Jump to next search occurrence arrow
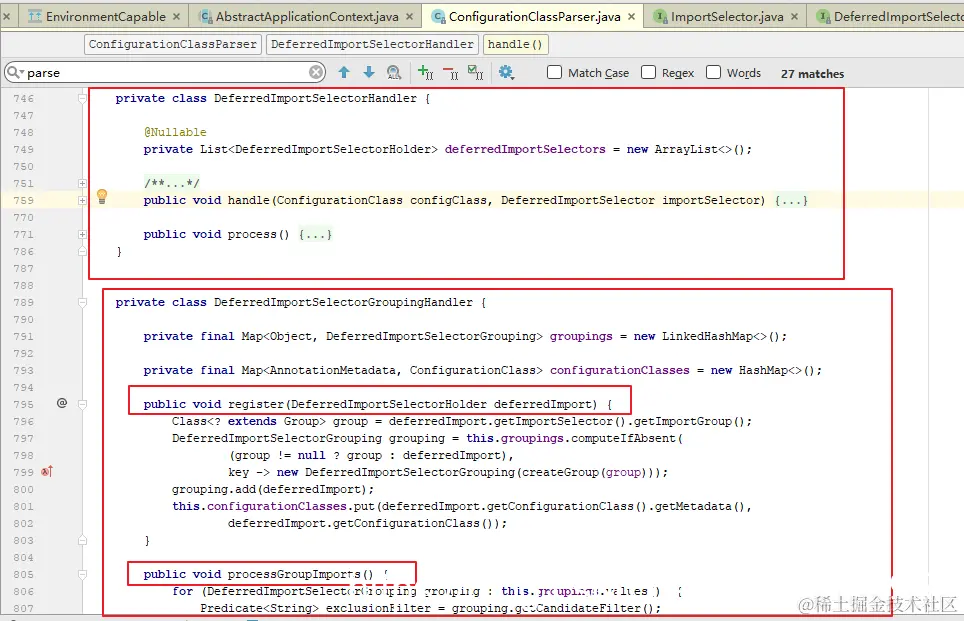 tap(369, 73)
